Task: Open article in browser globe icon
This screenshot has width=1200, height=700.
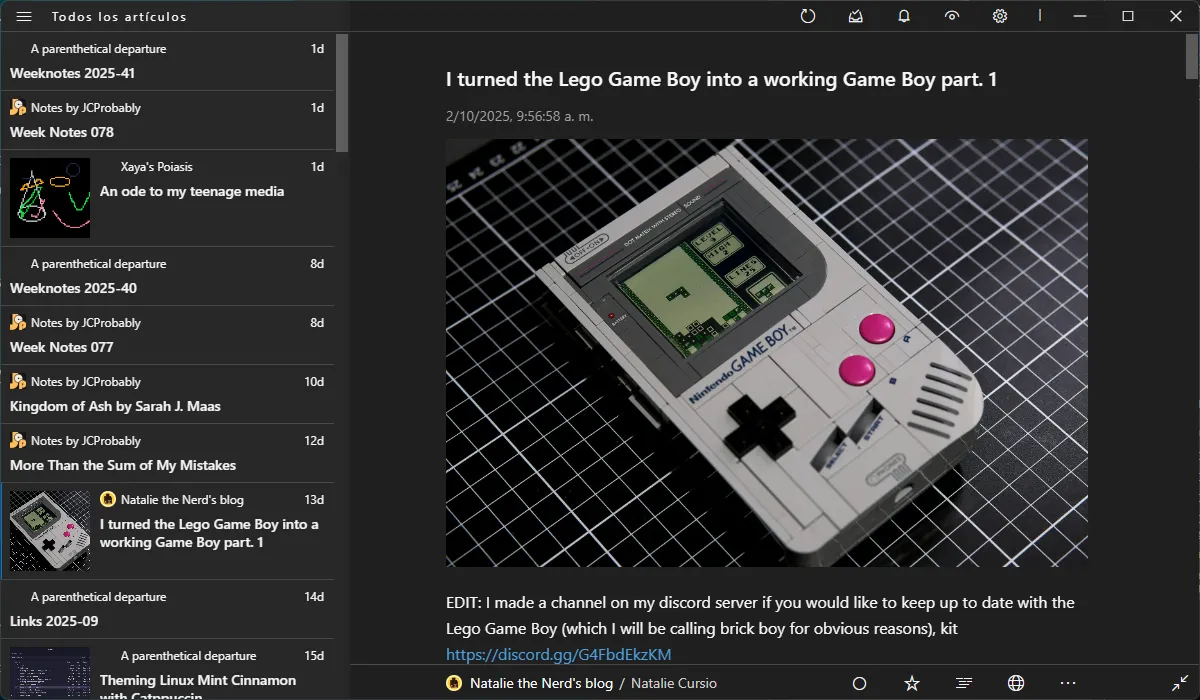Action: 1016,683
